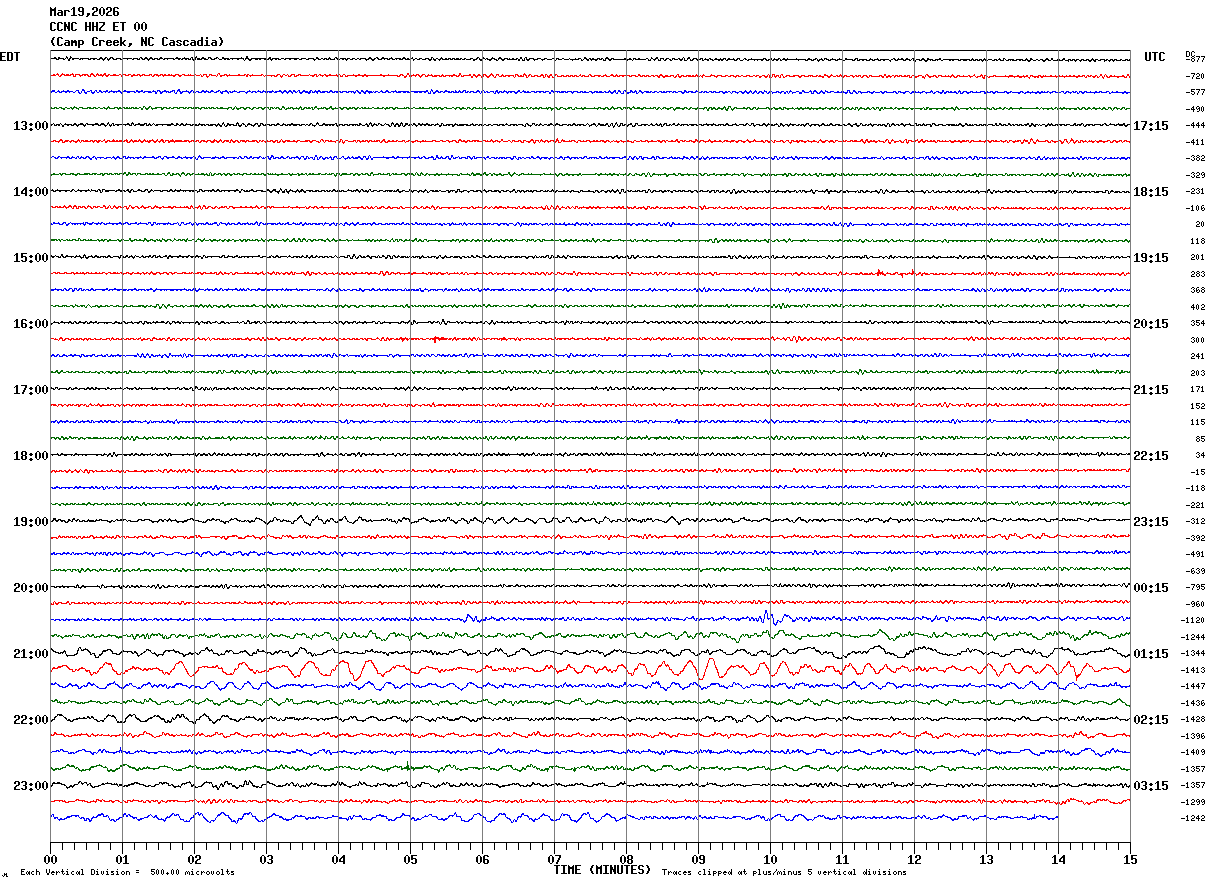Select DC offset value -1344
The width and height of the screenshot is (1210, 886).
(x=1194, y=653)
